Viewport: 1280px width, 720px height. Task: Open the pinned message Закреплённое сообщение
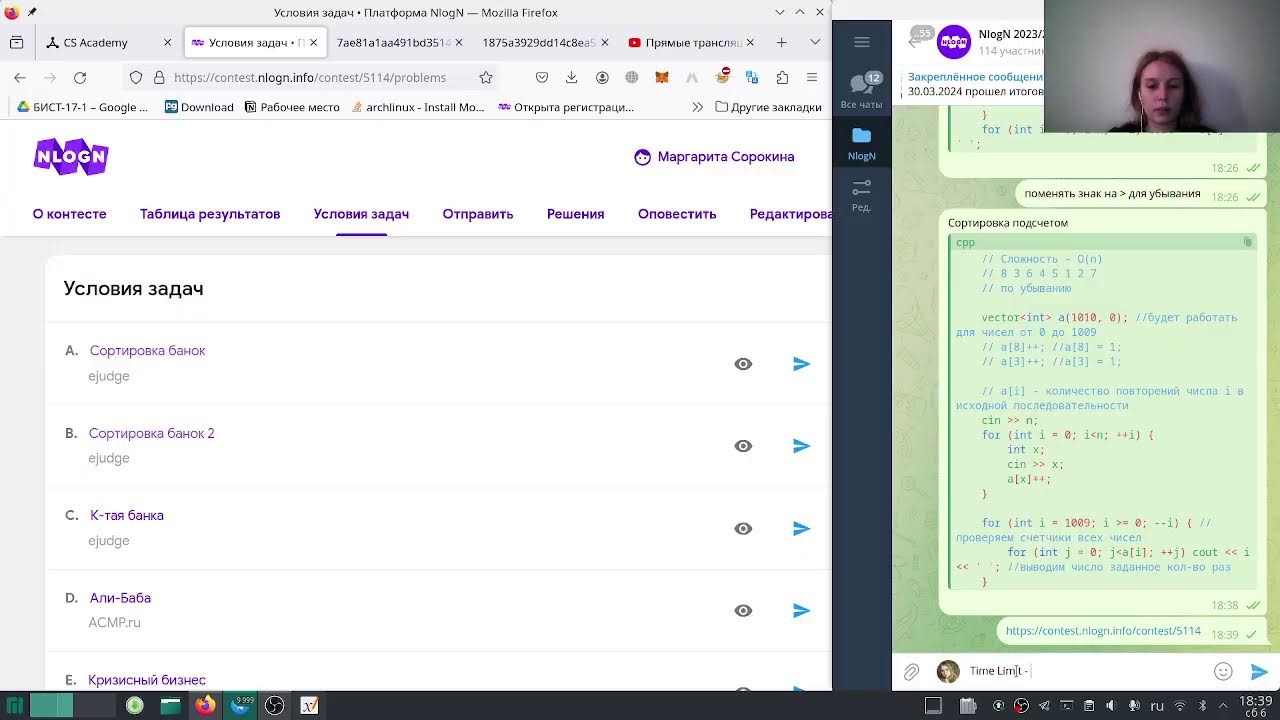coord(975,84)
